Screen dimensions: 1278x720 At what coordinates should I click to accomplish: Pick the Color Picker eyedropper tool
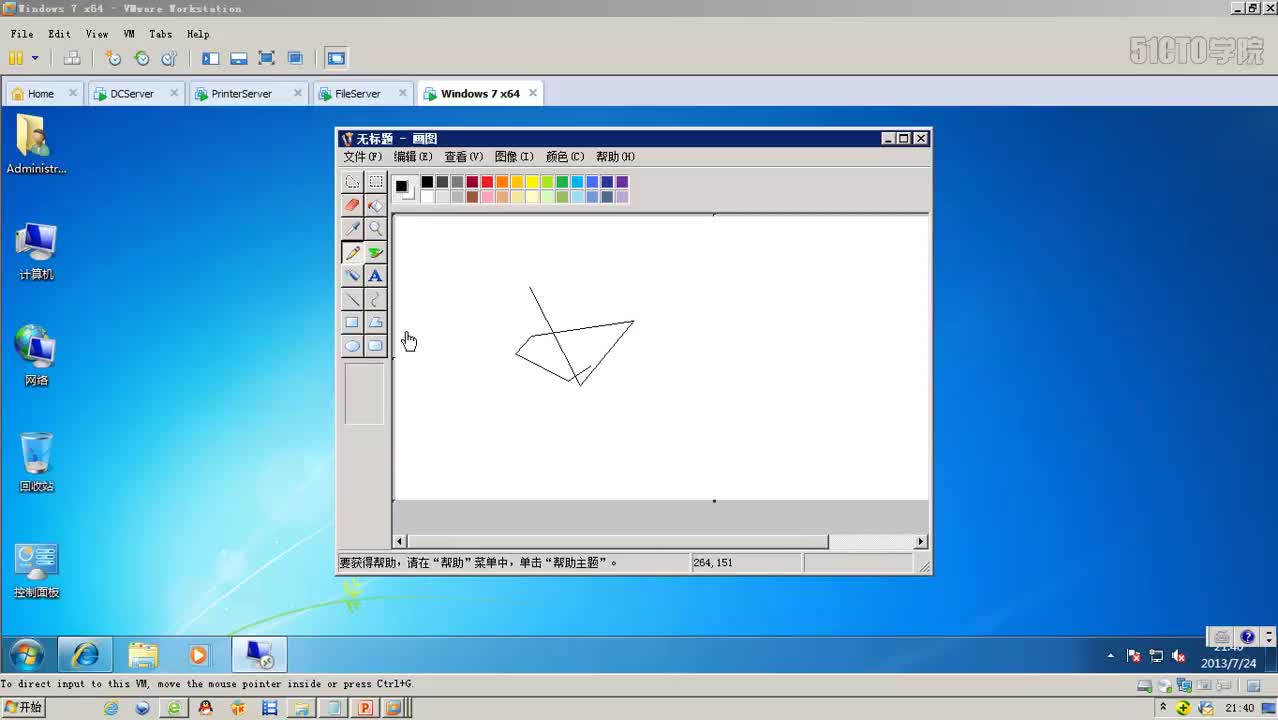coord(352,229)
